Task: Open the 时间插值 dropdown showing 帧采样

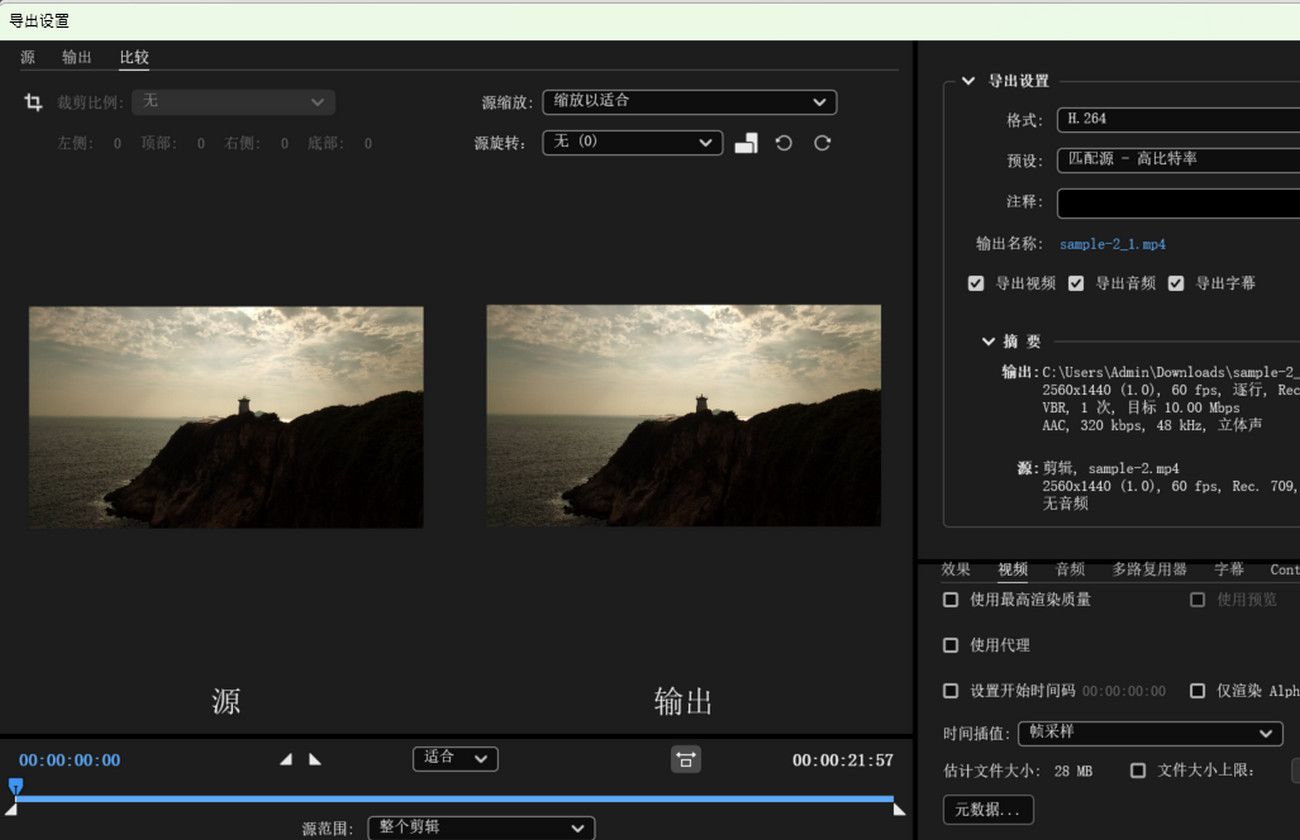Action: [1150, 733]
